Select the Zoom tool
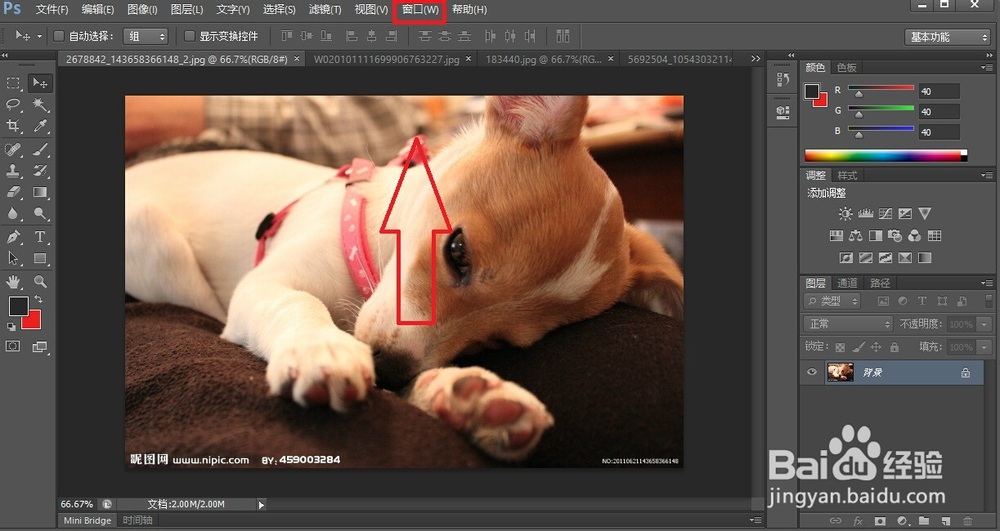Screen dimensions: 1000x531 click(x=40, y=281)
